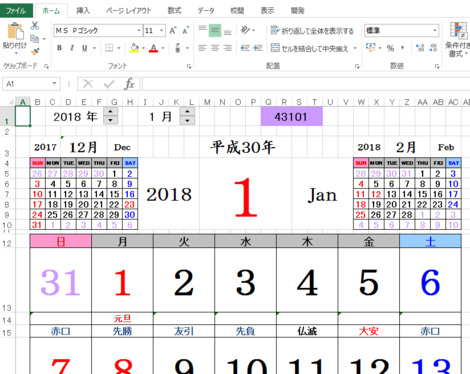470x374 pixels.
Task: Open the ファイル tab
Action: (x=16, y=11)
